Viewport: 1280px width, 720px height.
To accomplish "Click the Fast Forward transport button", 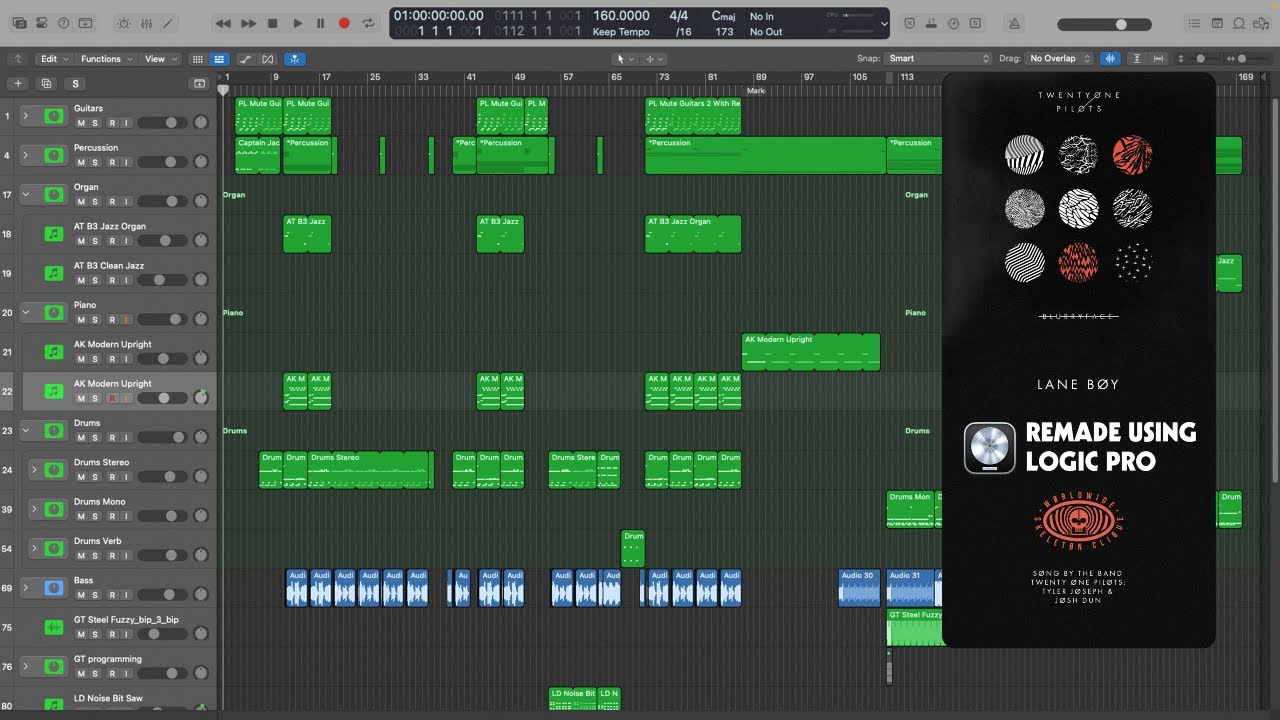I will coord(248,23).
